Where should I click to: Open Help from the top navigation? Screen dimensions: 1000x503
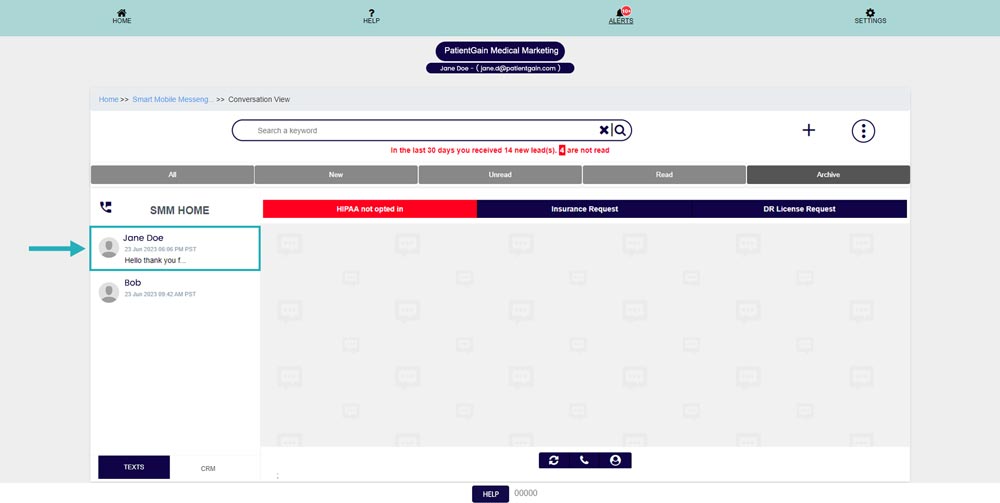371,14
